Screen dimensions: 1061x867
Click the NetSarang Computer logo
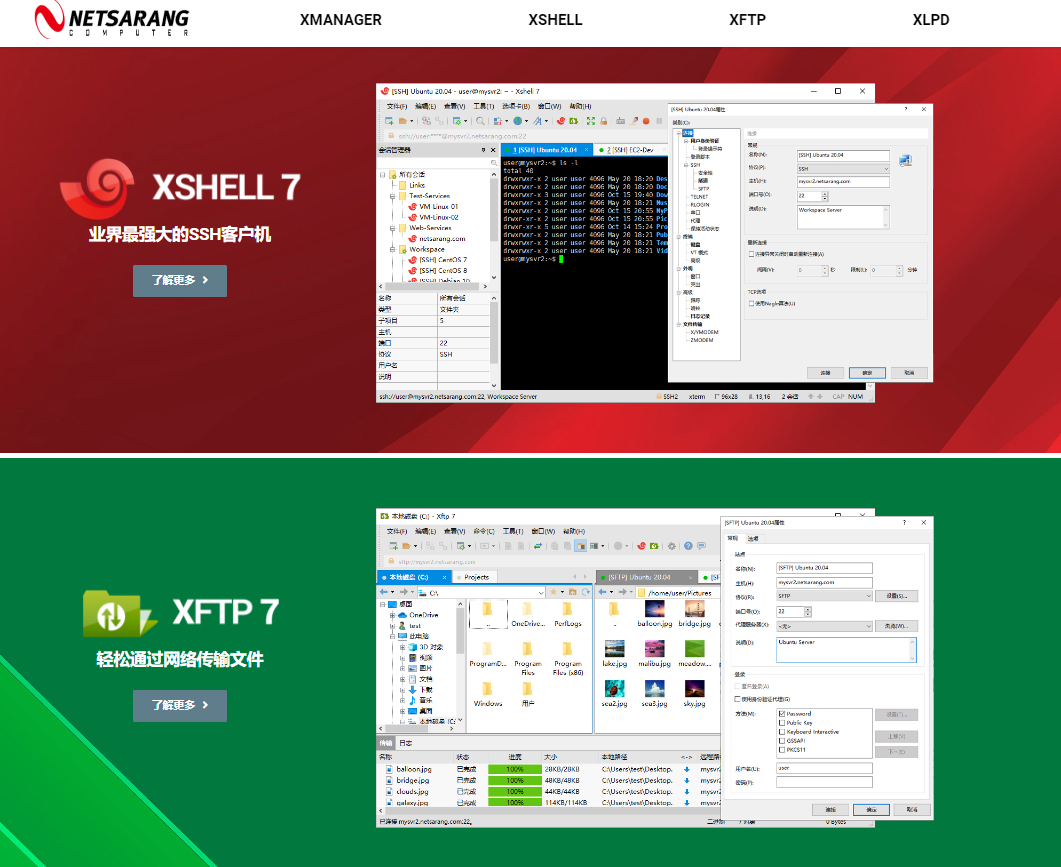[x=112, y=20]
